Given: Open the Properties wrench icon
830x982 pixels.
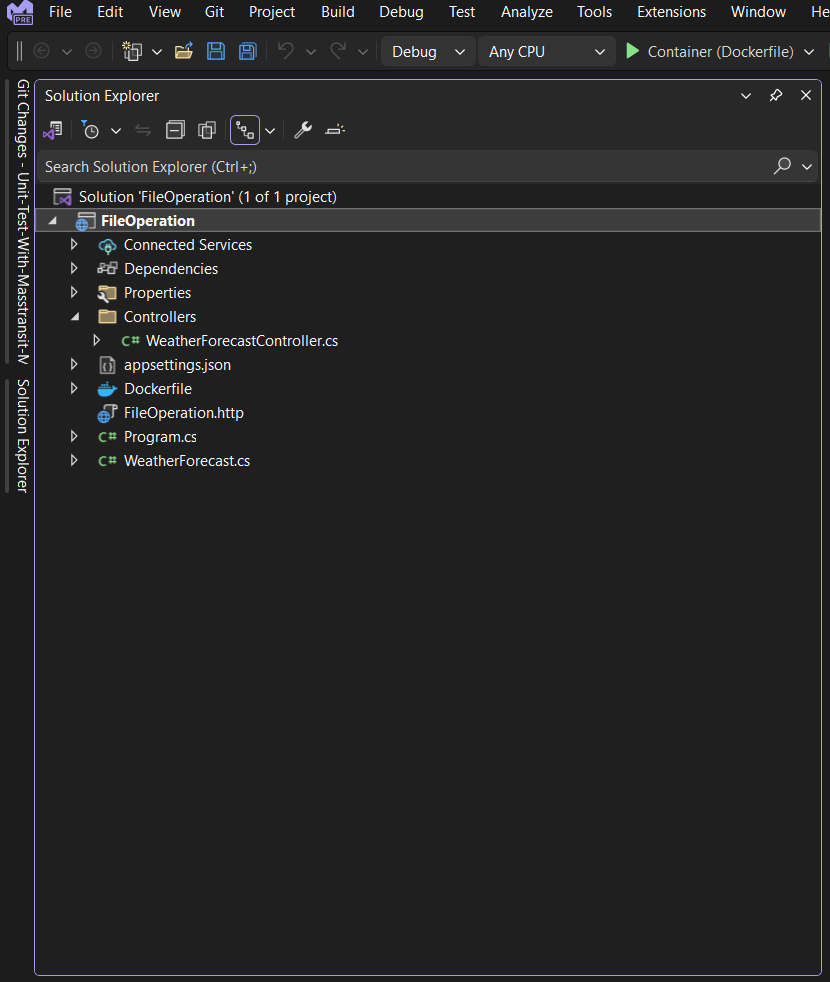Looking at the screenshot, I should [303, 130].
